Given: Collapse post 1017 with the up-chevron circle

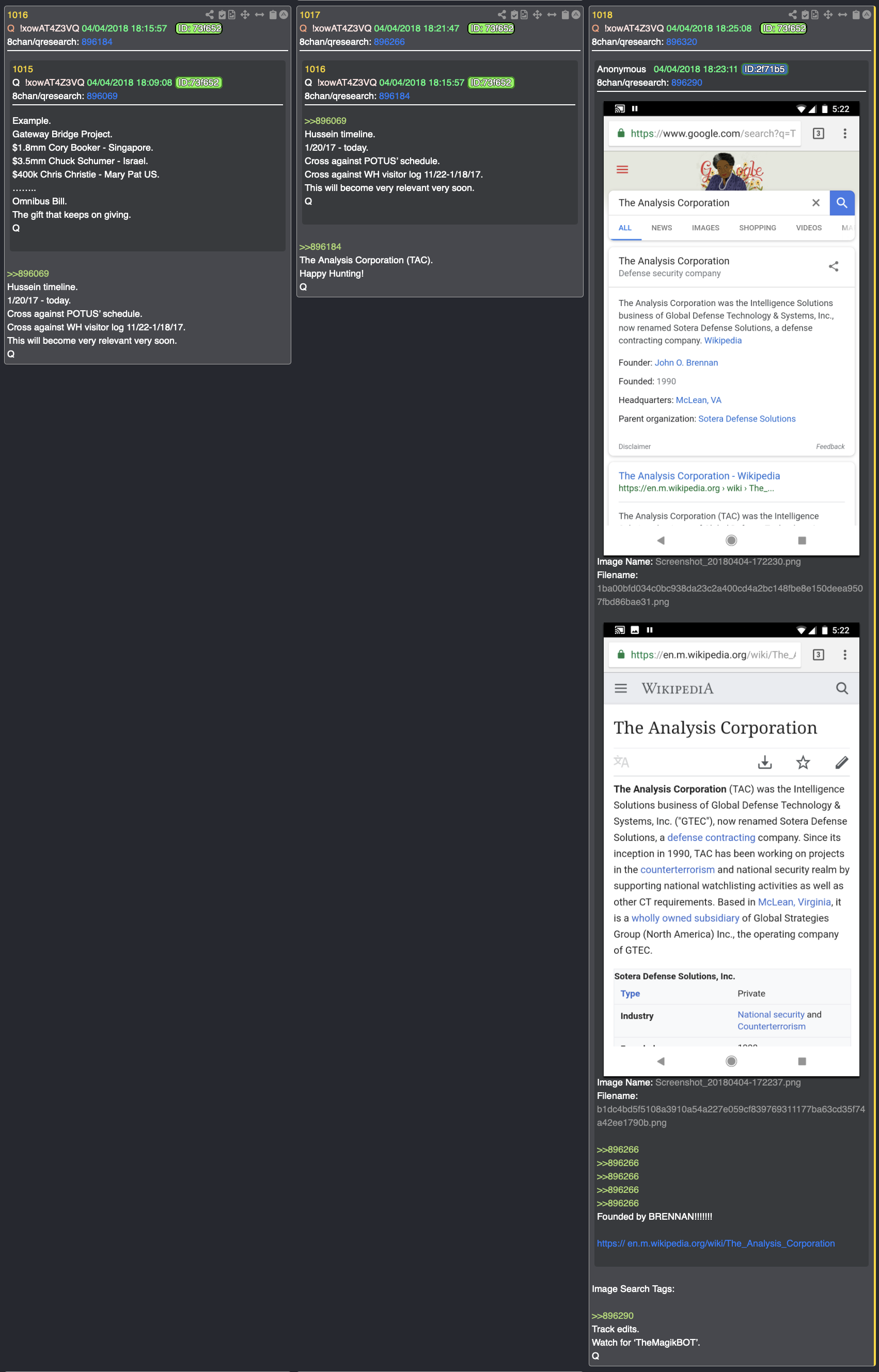Looking at the screenshot, I should coord(576,15).
